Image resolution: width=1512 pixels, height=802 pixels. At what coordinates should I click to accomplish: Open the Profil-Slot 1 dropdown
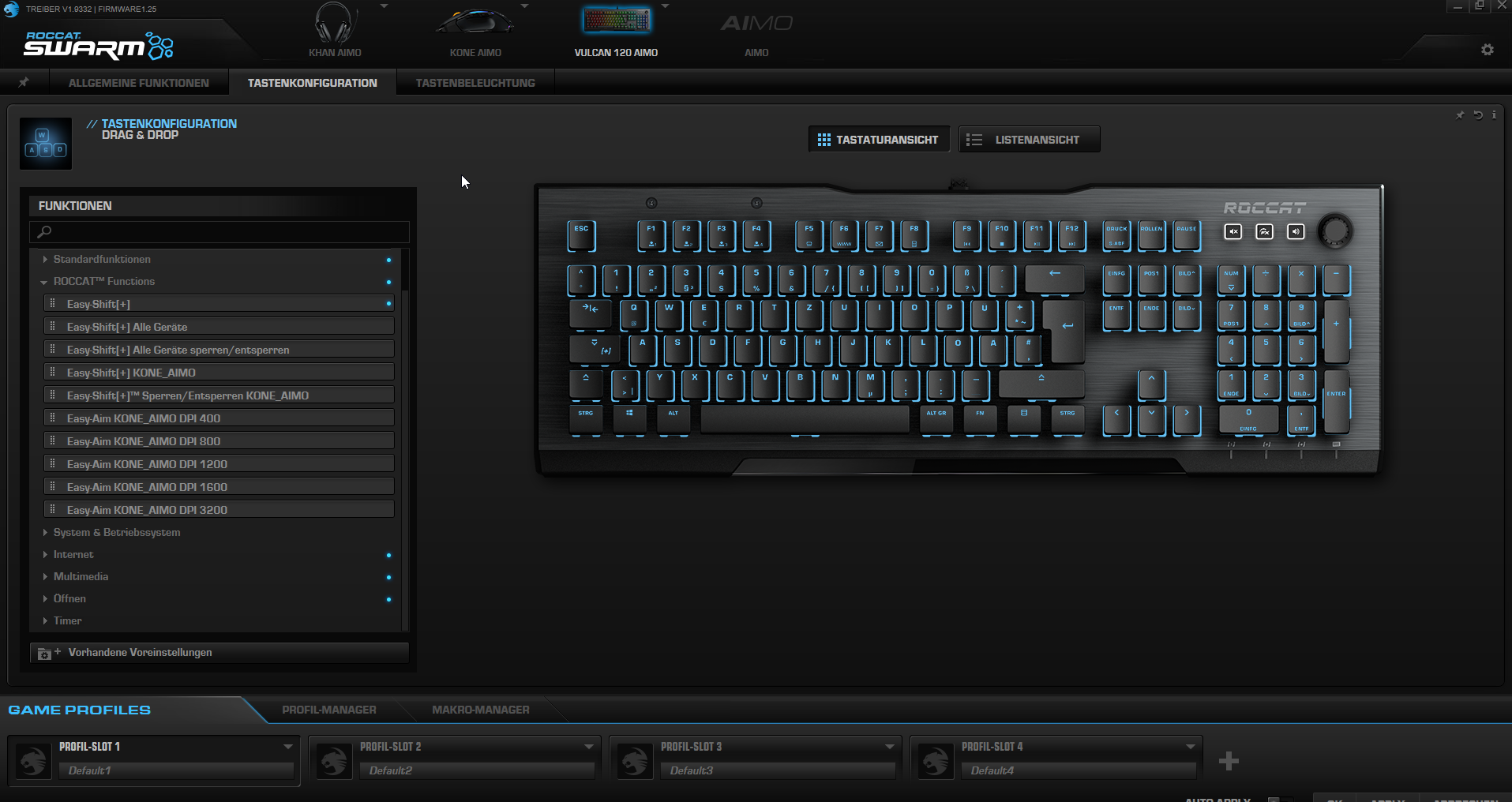(288, 747)
